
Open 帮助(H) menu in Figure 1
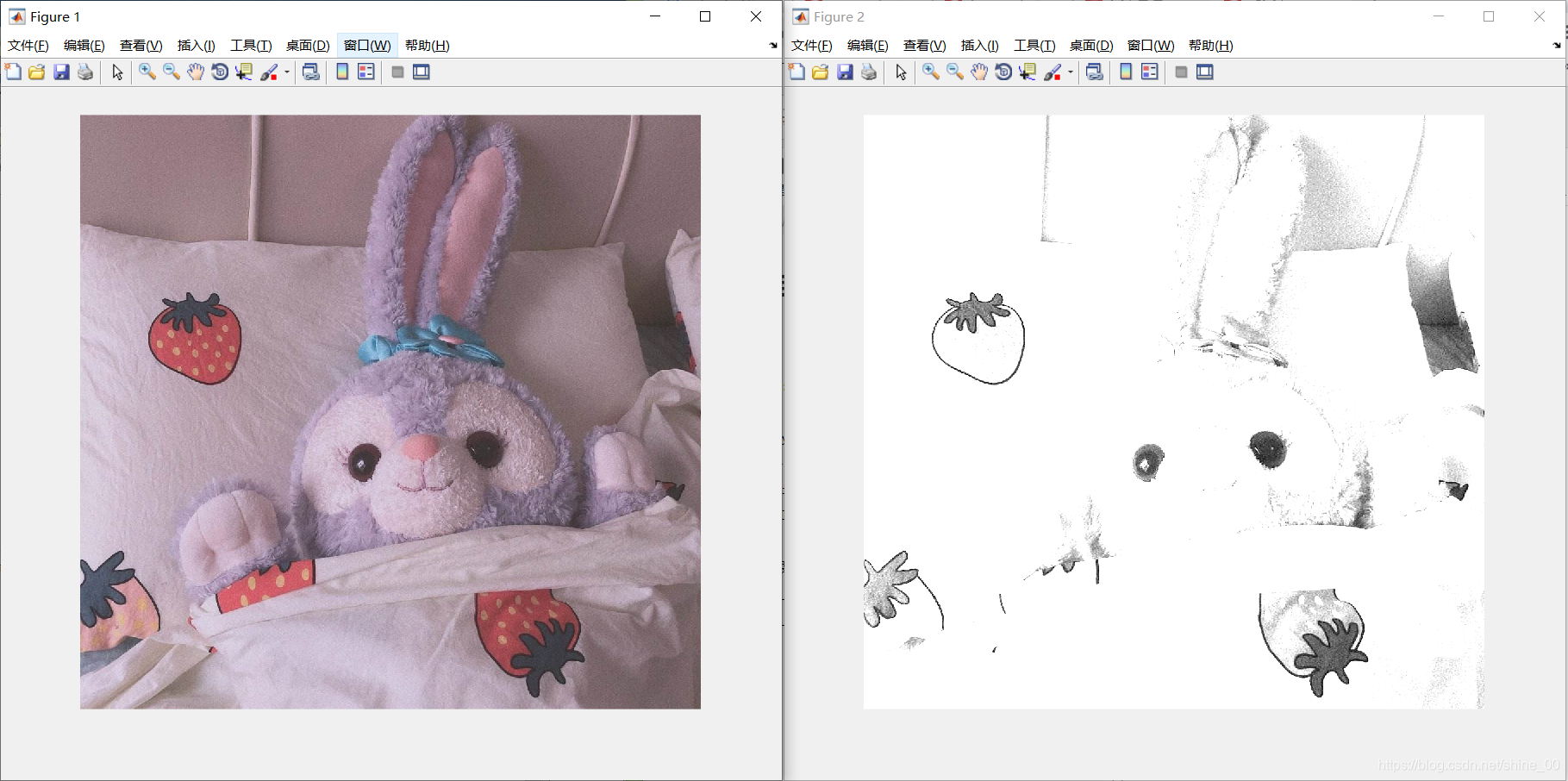point(428,46)
